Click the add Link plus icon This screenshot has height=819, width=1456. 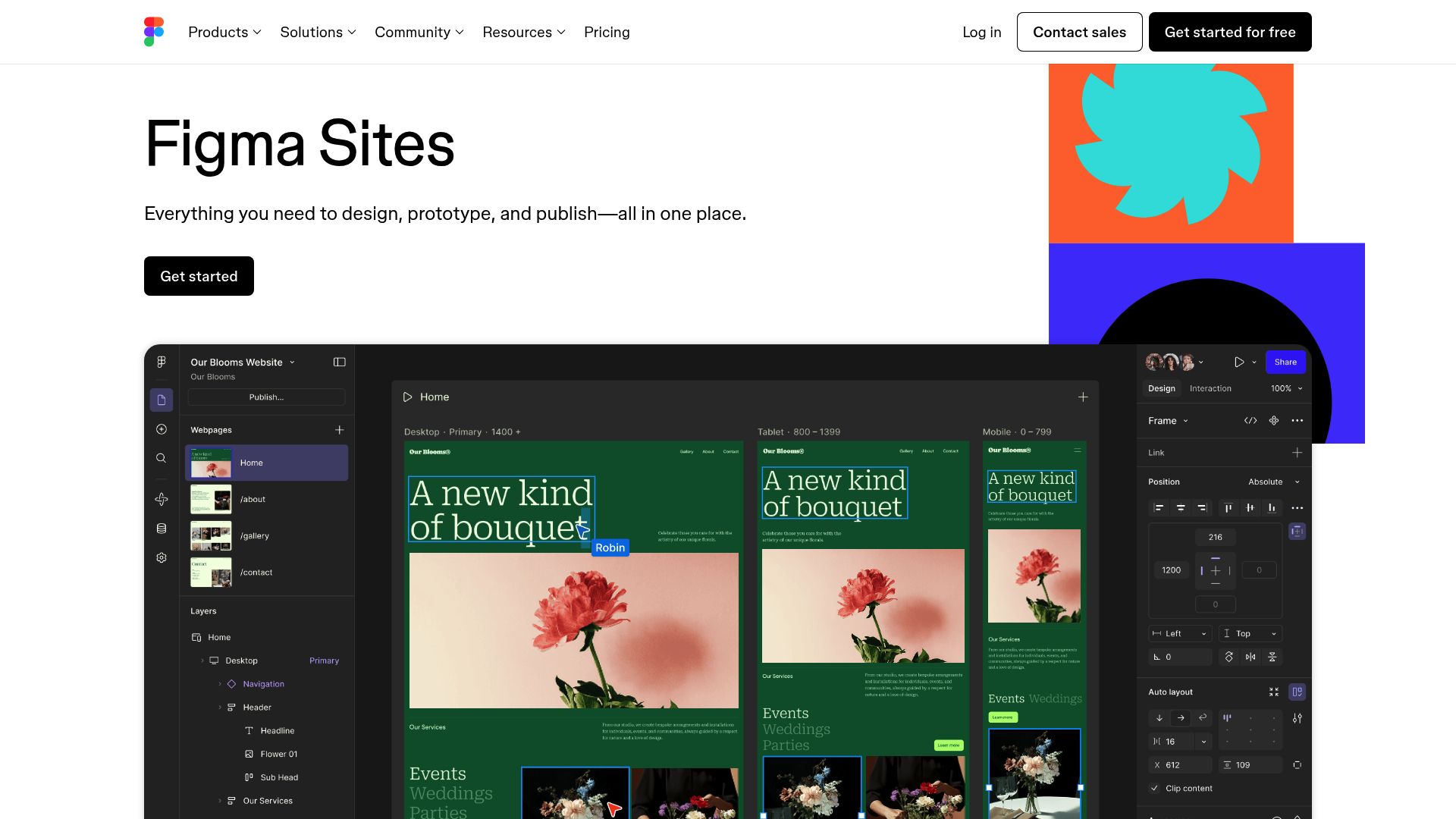coord(1298,453)
